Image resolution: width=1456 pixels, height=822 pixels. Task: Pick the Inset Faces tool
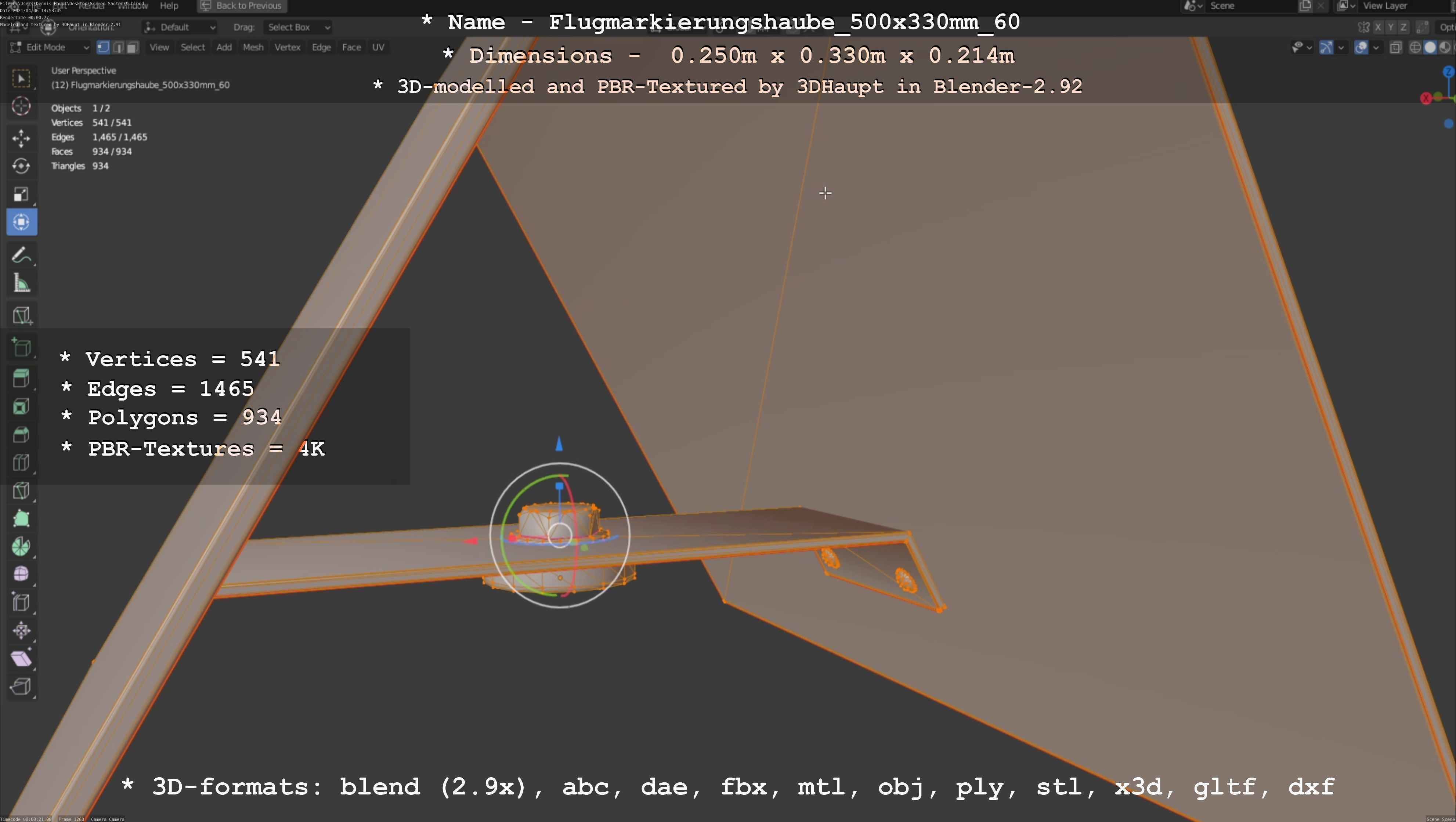pyautogui.click(x=21, y=407)
